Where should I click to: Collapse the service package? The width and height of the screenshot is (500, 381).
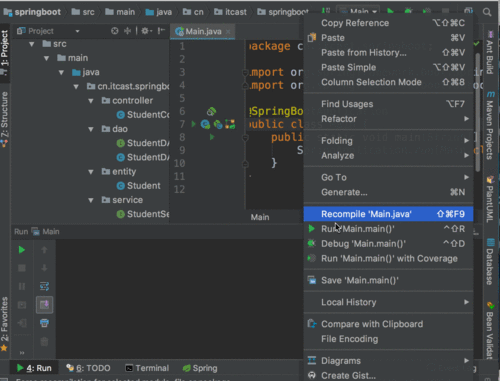[91, 200]
